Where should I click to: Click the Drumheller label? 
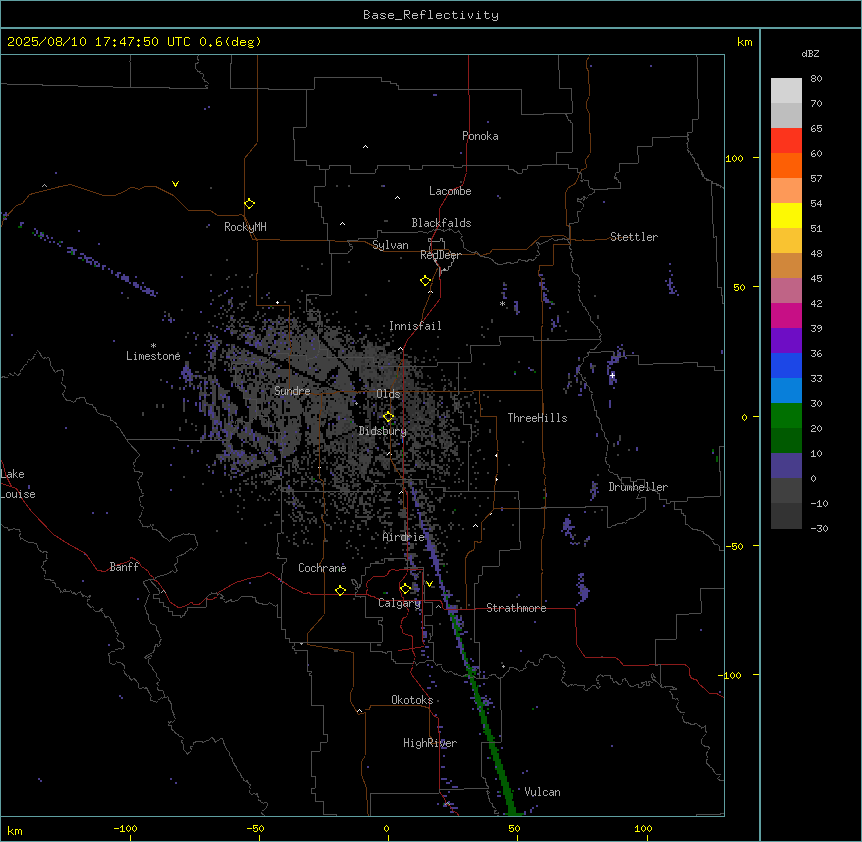(638, 487)
